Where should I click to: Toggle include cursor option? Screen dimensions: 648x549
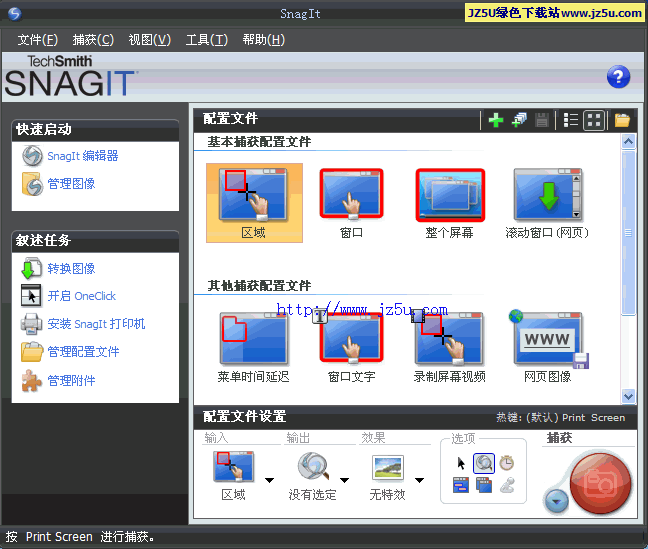[x=461, y=463]
